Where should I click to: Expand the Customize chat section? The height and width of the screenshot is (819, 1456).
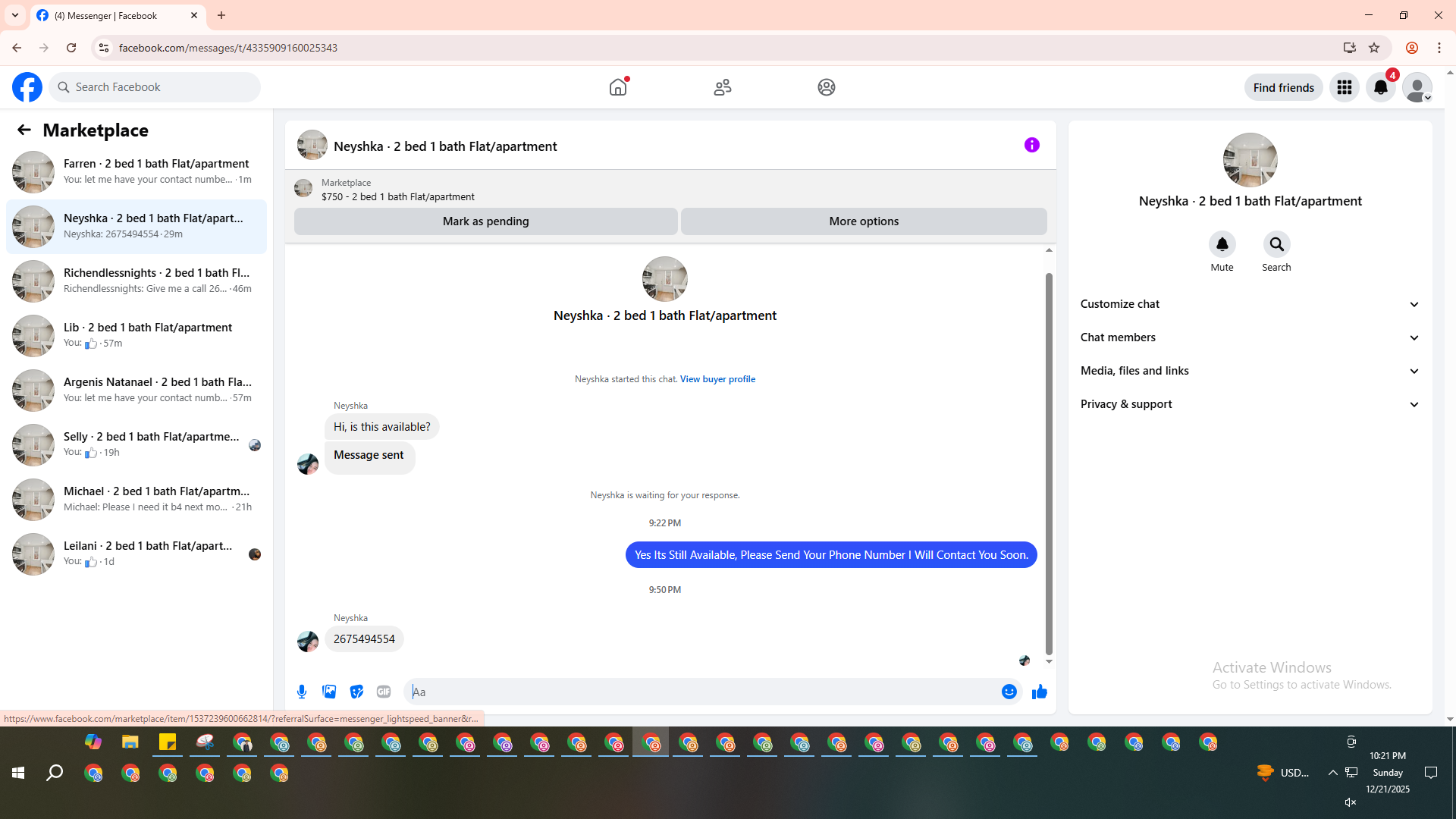(1250, 304)
